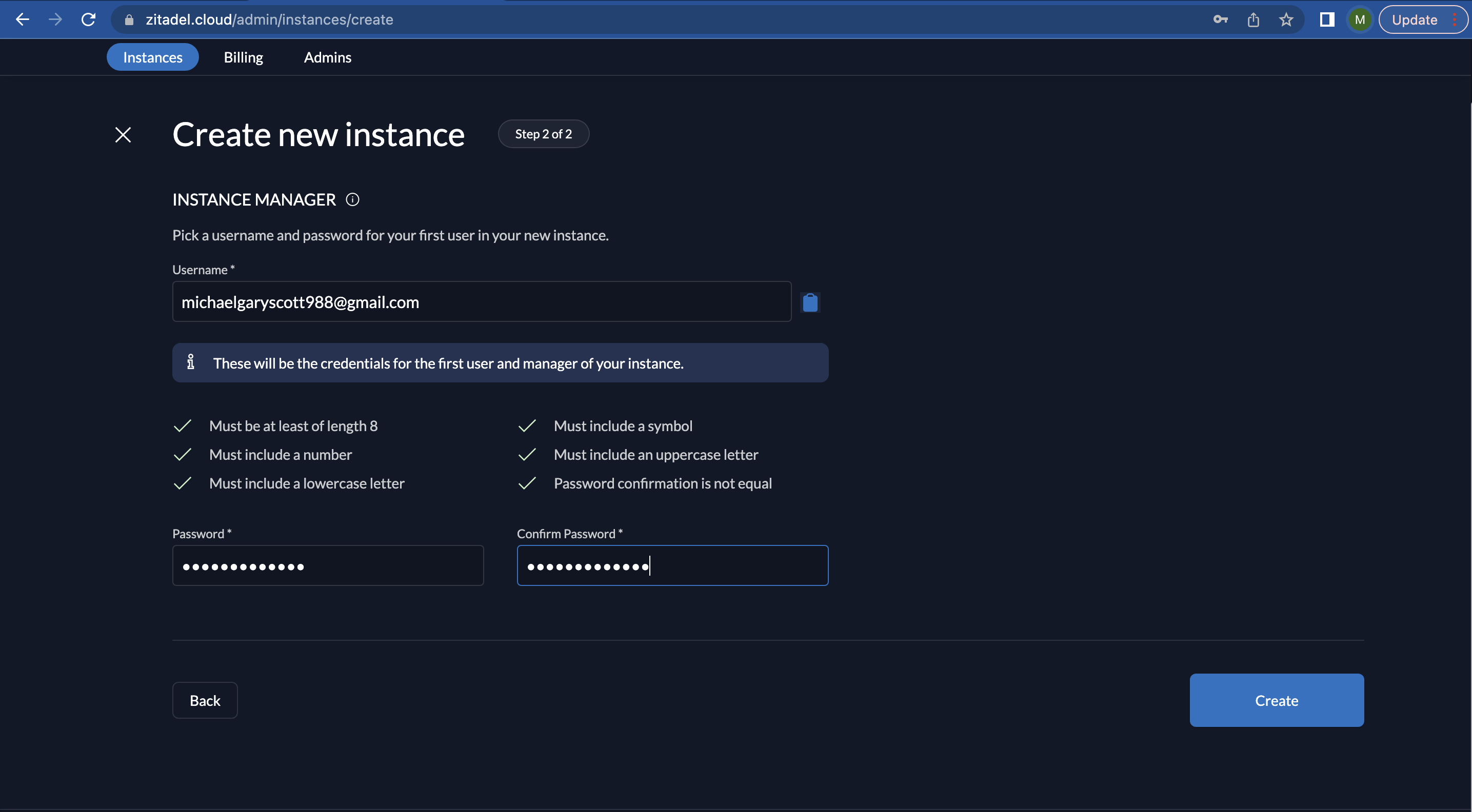Viewport: 1472px width, 812px height.
Task: Click the browser back arrow
Action: [x=22, y=19]
